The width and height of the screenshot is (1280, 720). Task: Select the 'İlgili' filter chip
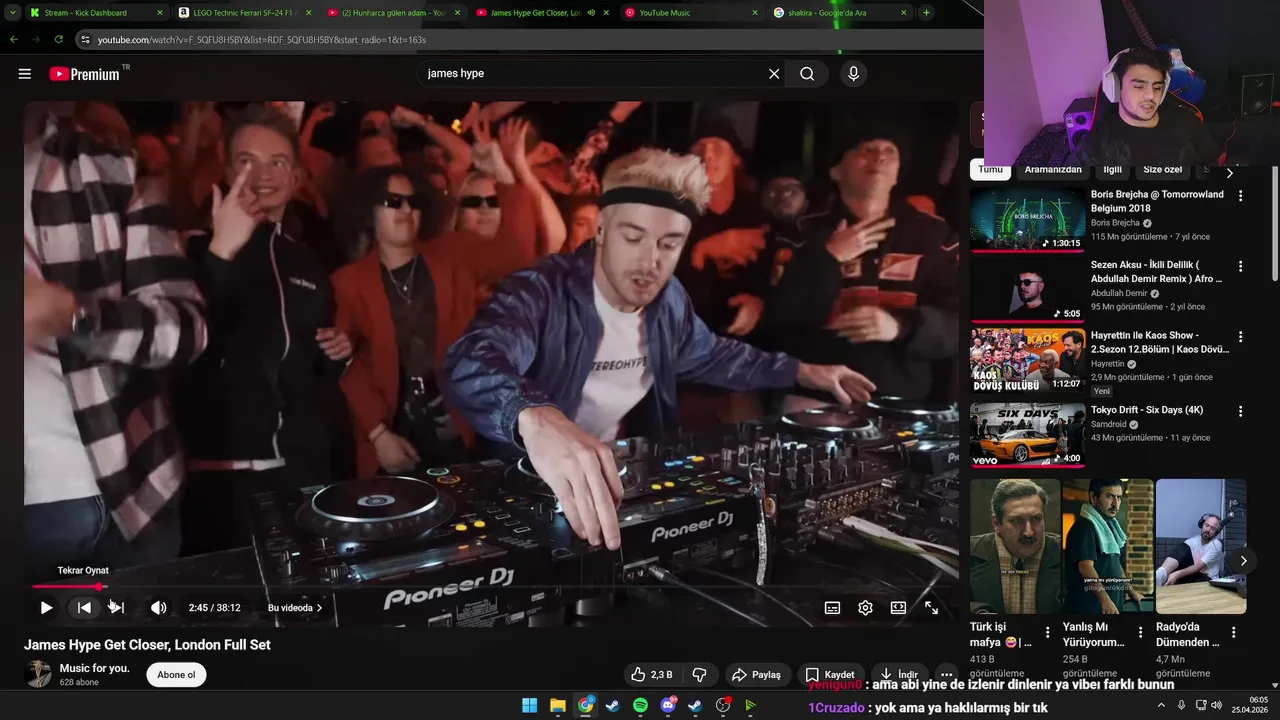(x=1112, y=170)
